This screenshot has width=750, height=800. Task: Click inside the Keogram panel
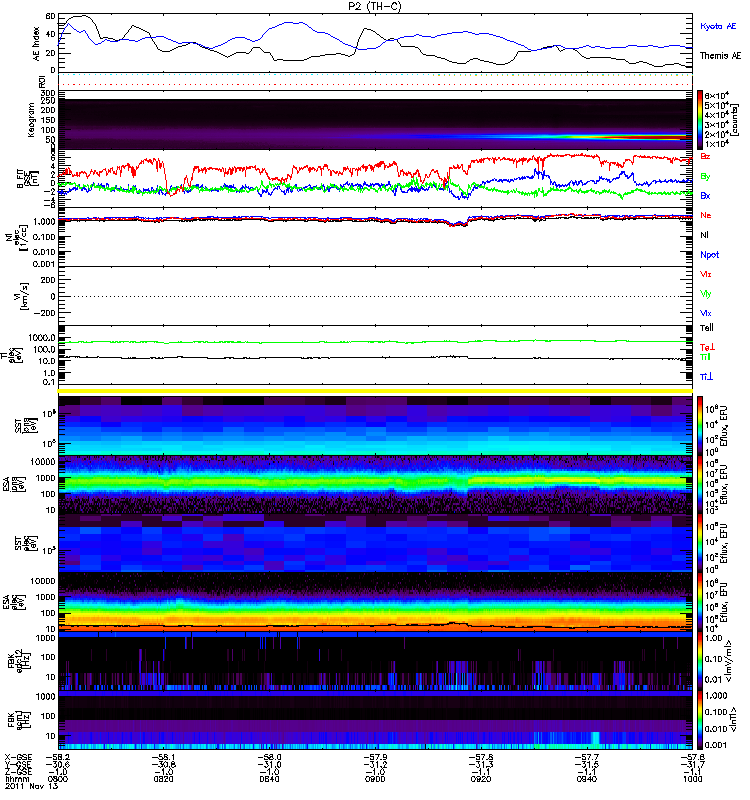tap(375, 120)
